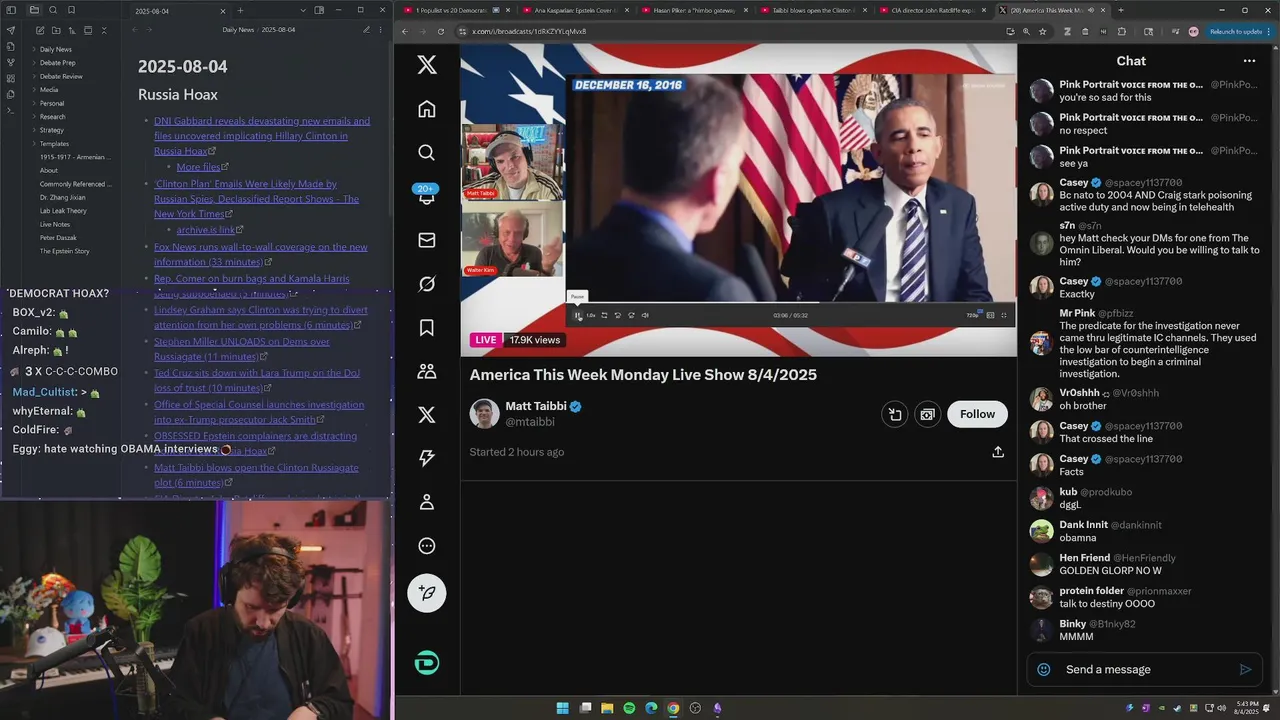The height and width of the screenshot is (720, 1280).
Task: Click the browser address bar URL
Action: coord(529,31)
